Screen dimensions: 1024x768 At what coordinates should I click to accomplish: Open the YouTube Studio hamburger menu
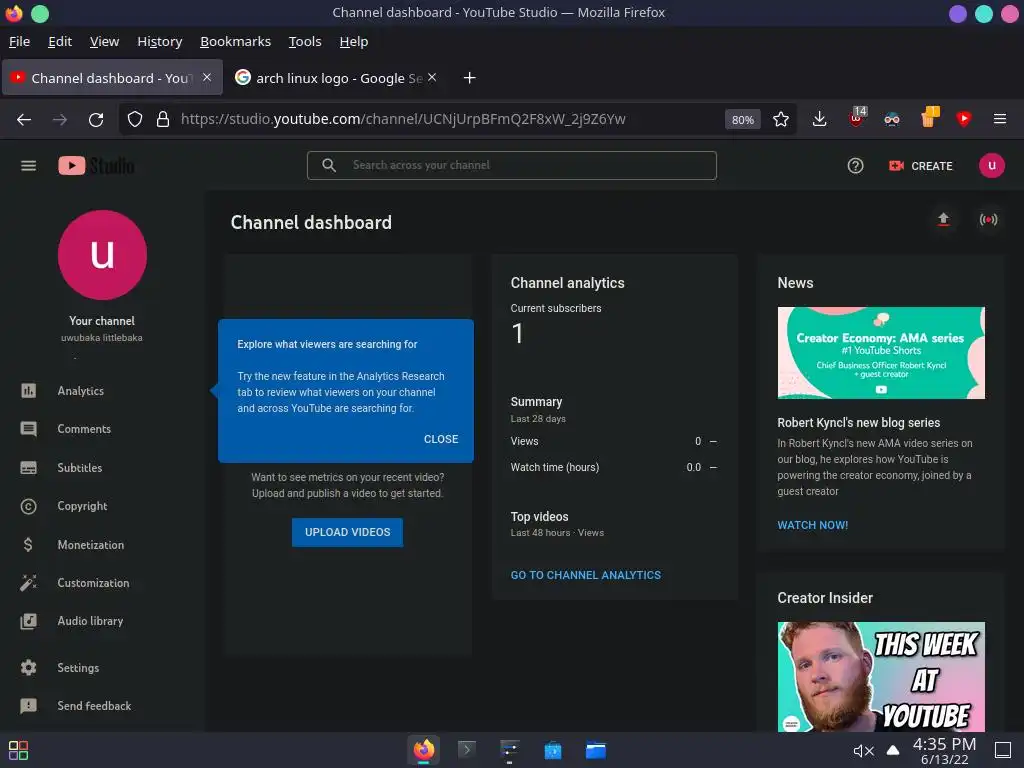(x=28, y=166)
